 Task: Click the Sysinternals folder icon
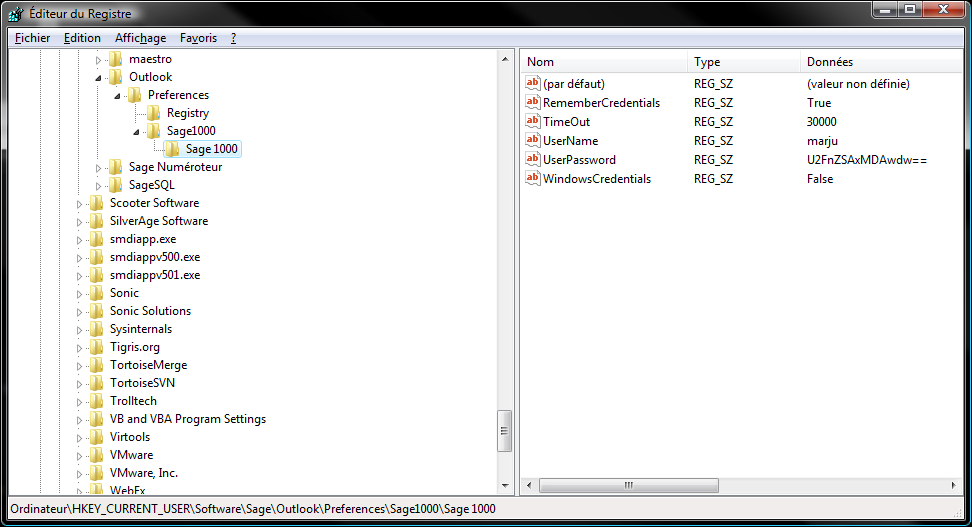tap(97, 329)
